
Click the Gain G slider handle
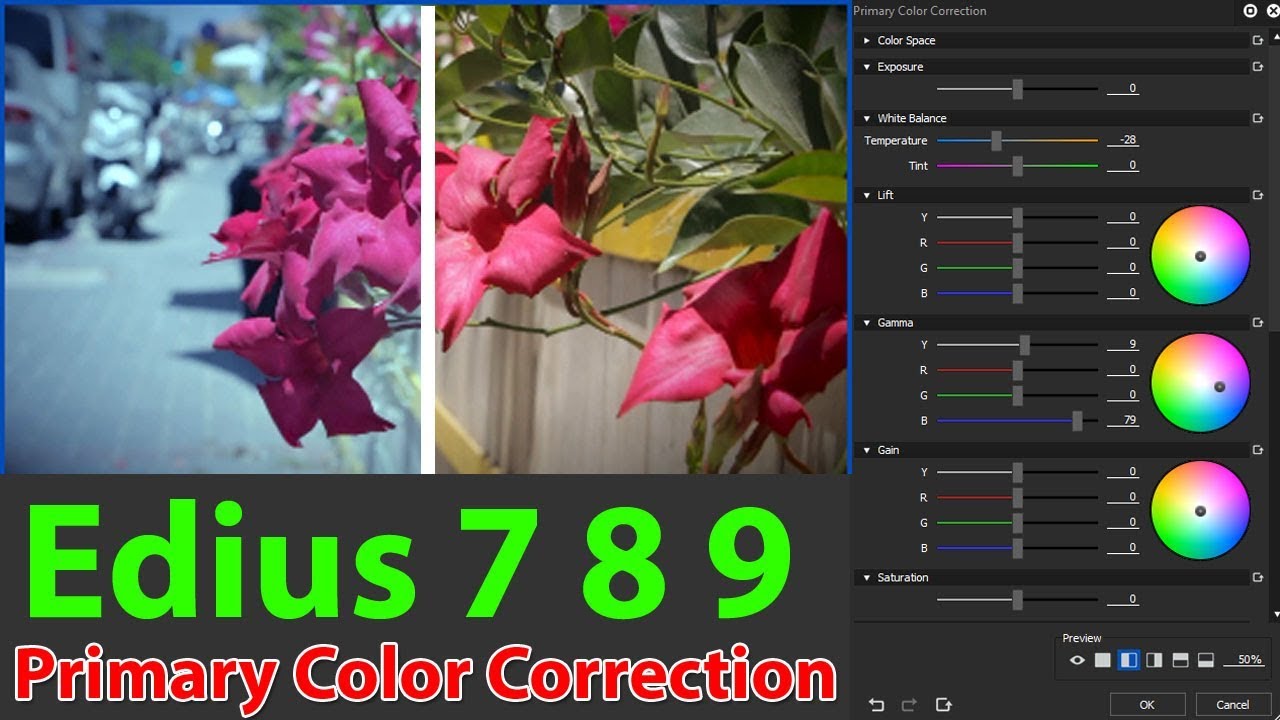[x=1017, y=523]
